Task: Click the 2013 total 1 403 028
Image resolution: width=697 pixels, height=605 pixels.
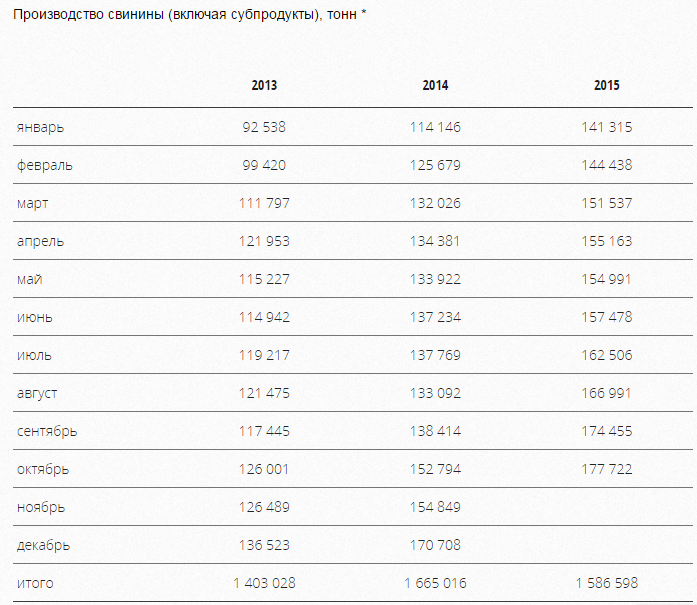Action: pos(264,583)
